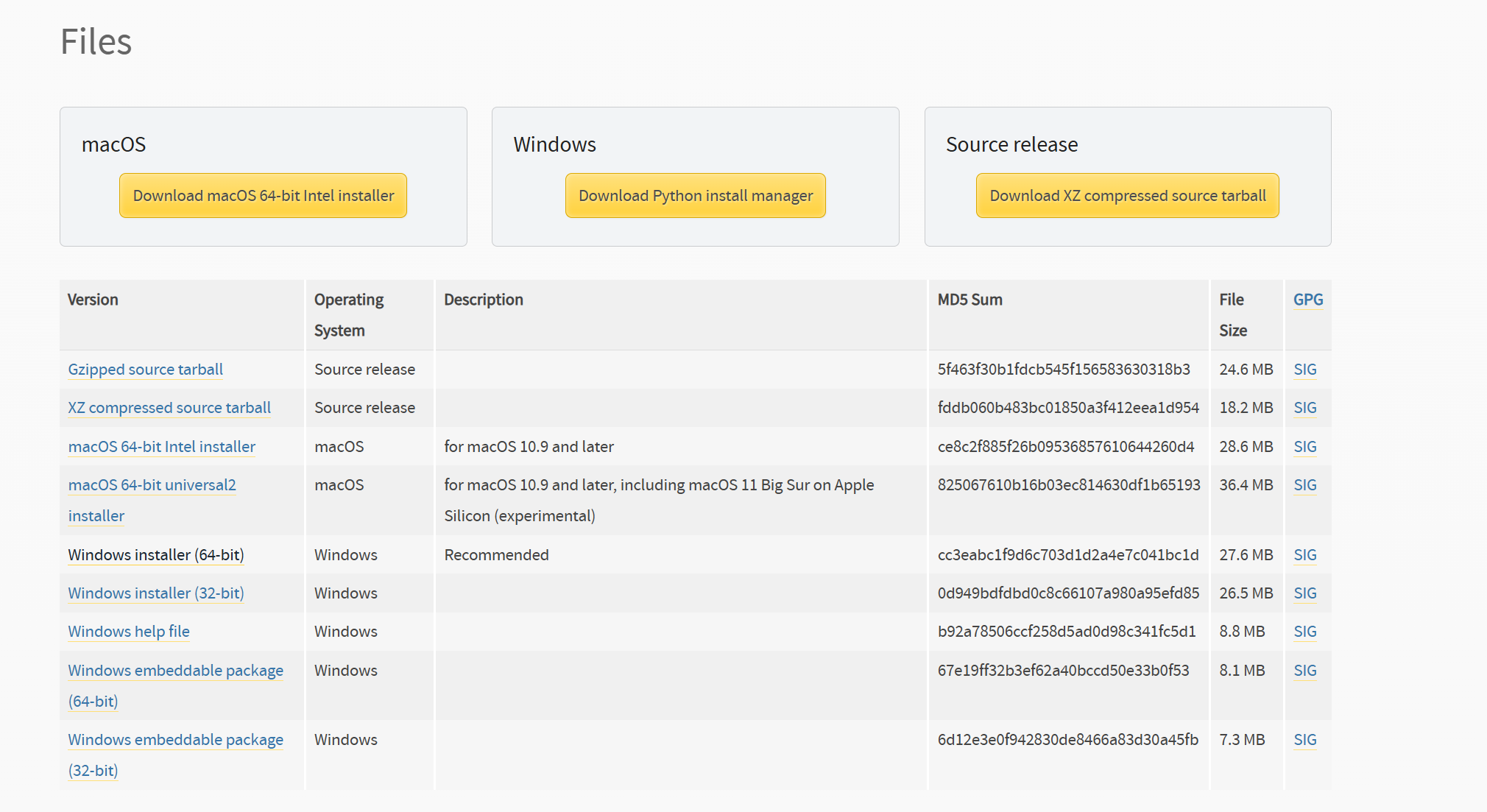
Task: Click Windows installer (32-bit) link
Action: point(155,593)
